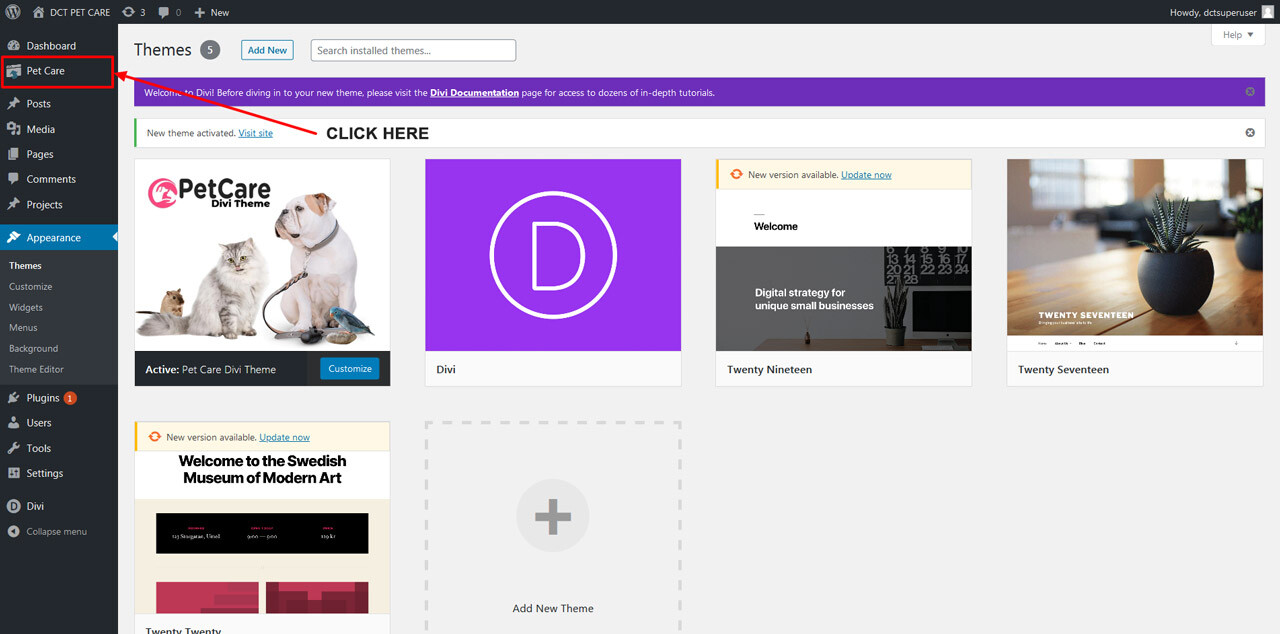The image size is (1280, 634).
Task: Click the Divi D icon in sidebar
Action: pos(14,506)
